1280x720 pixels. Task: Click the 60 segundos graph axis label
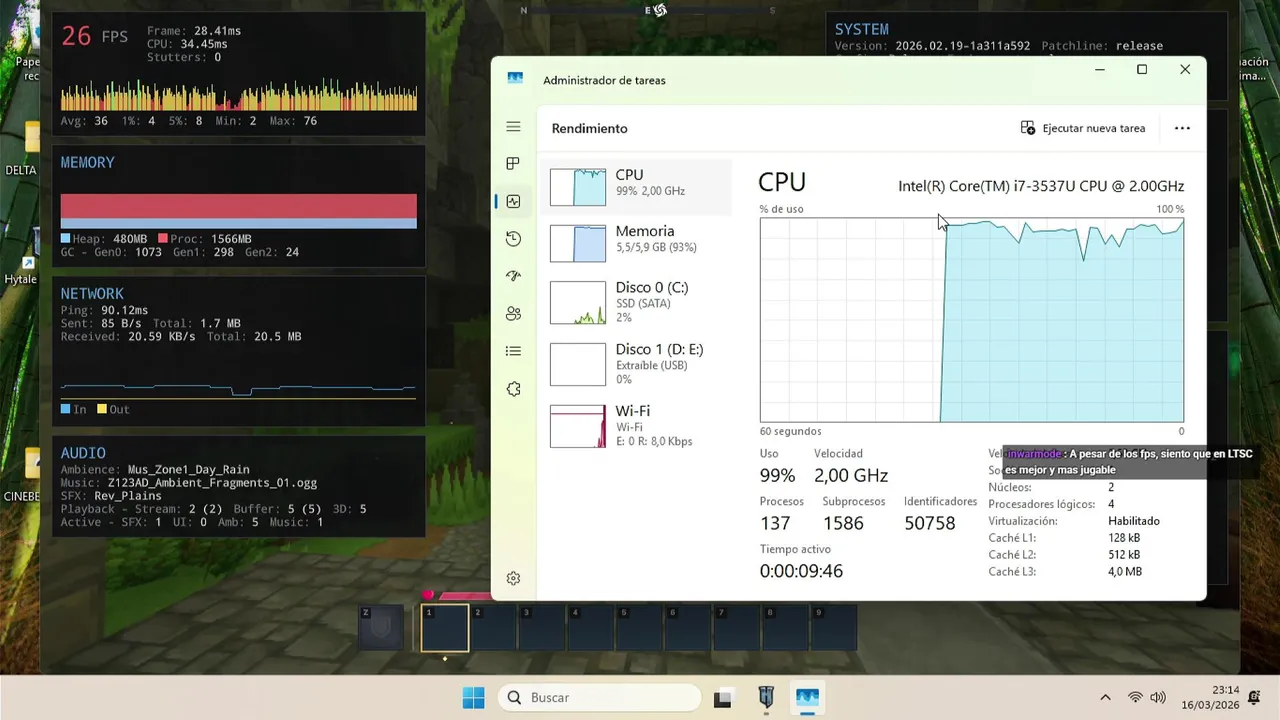click(x=791, y=431)
